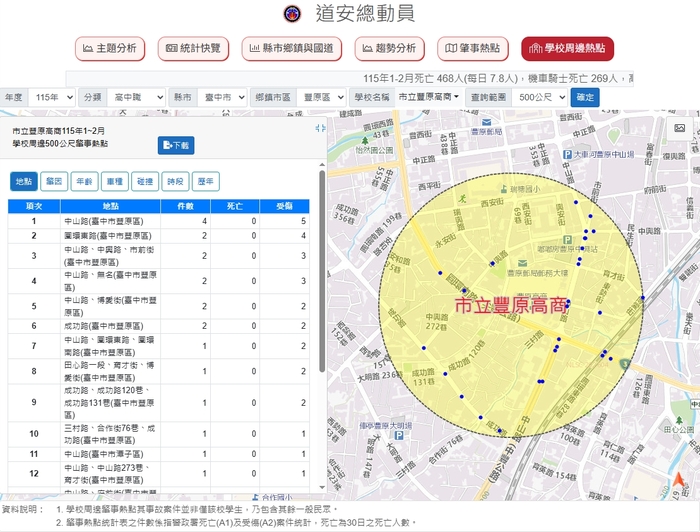Image resolution: width=700 pixels, height=532 pixels.
Task: Click the 大車河豐原中山場 parking icon
Action: pyautogui.click(x=567, y=154)
